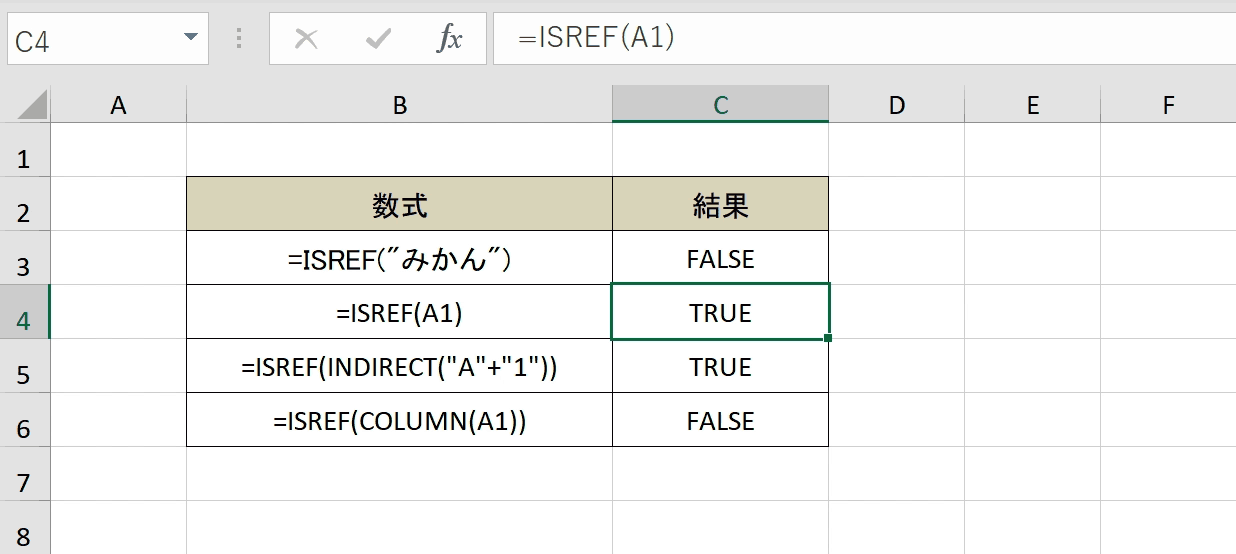Select column C header
Image resolution: width=1236 pixels, height=554 pixels.
click(x=720, y=104)
